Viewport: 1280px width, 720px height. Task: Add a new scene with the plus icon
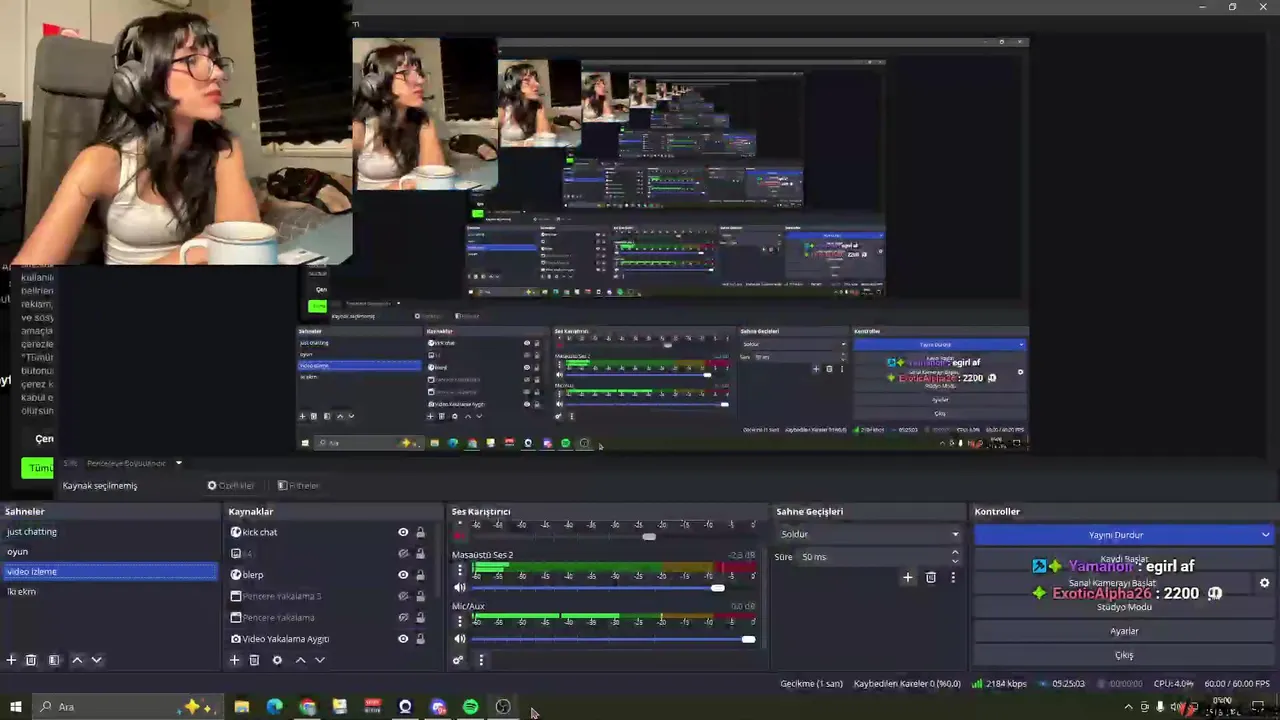(x=11, y=660)
